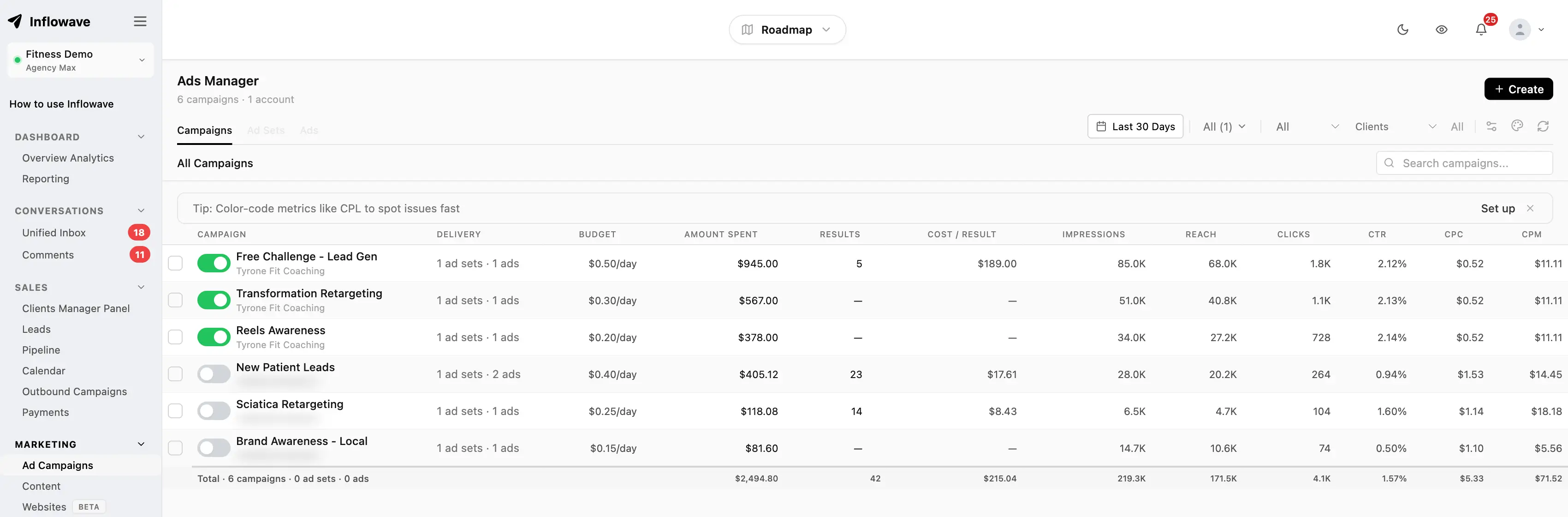The image size is (1568, 517).
Task: Open the Roadmap dropdown
Action: coord(787,29)
